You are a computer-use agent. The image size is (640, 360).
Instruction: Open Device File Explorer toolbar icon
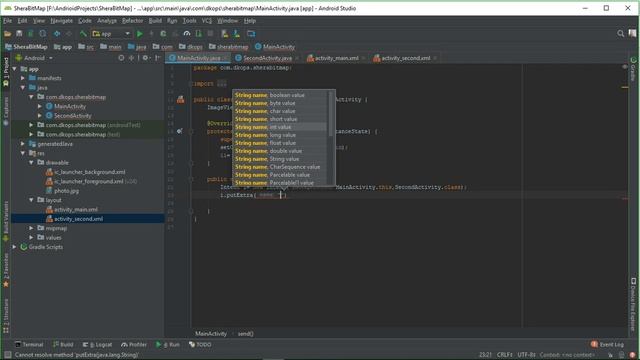coord(251,34)
